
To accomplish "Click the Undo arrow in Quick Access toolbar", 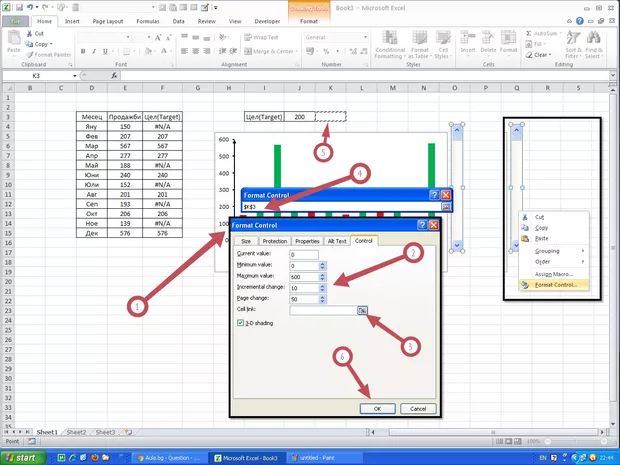I will pyautogui.click(x=30, y=8).
